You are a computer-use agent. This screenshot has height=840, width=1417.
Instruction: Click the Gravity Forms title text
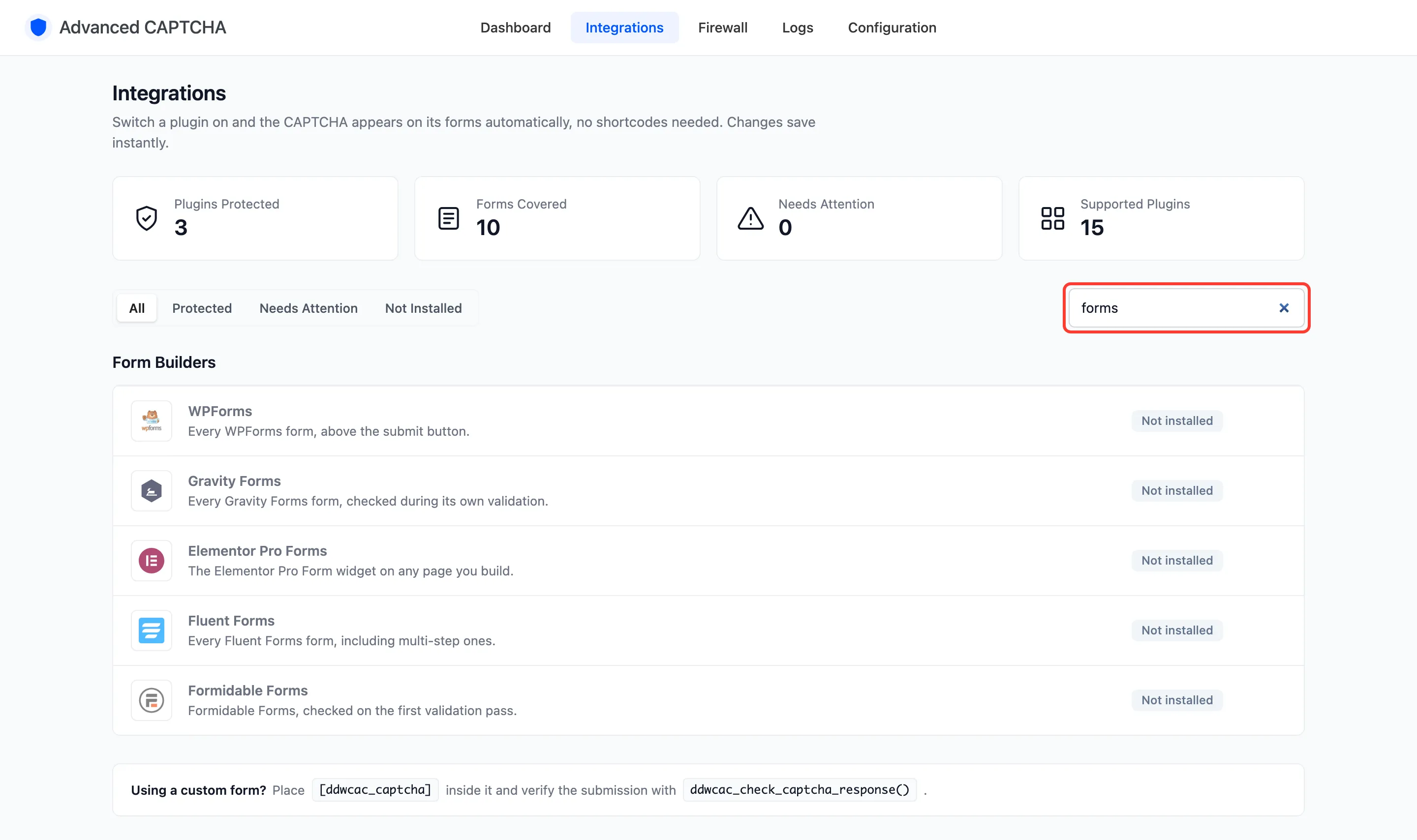(x=234, y=481)
